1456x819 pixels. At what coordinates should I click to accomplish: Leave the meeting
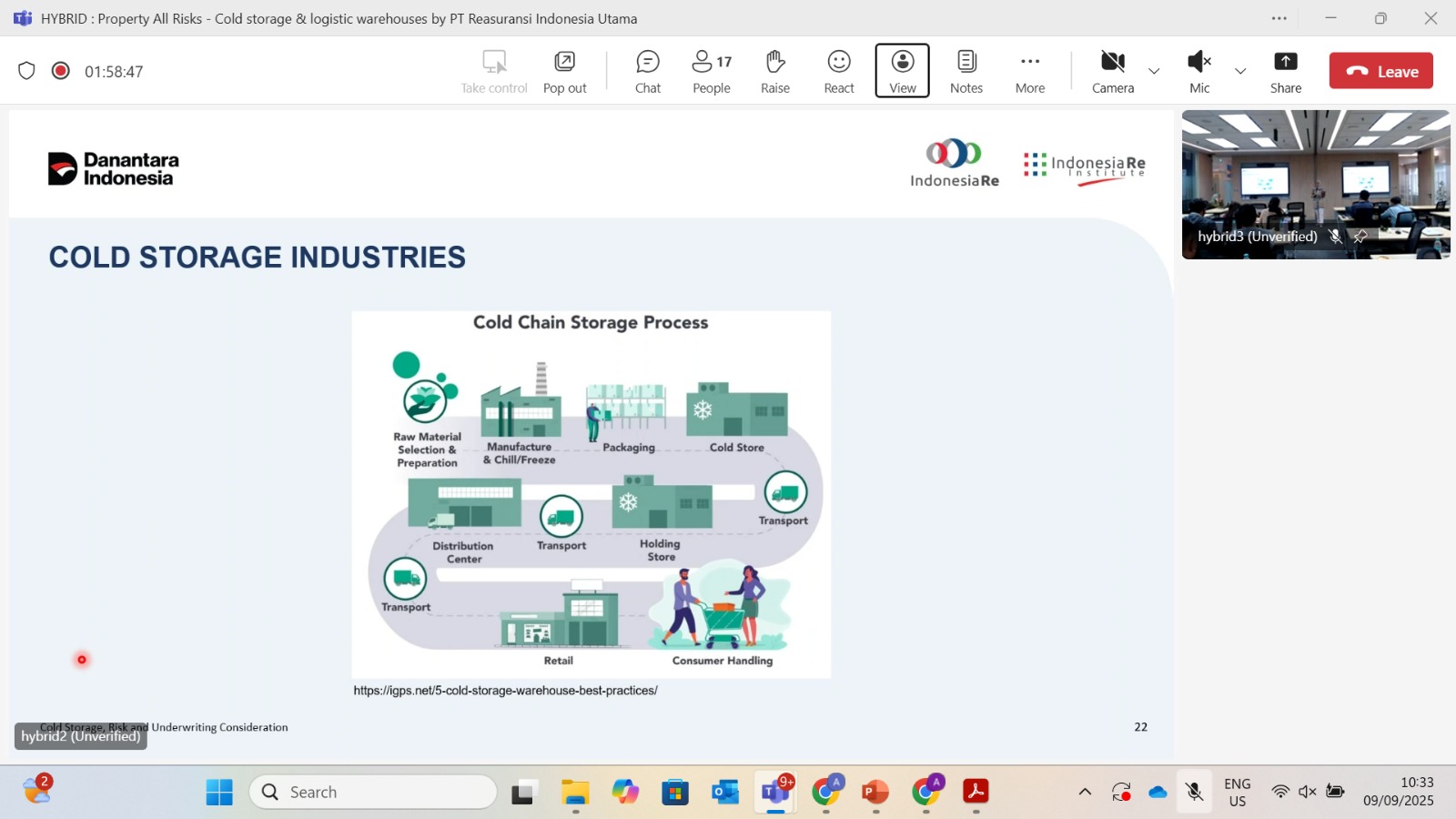pyautogui.click(x=1380, y=71)
